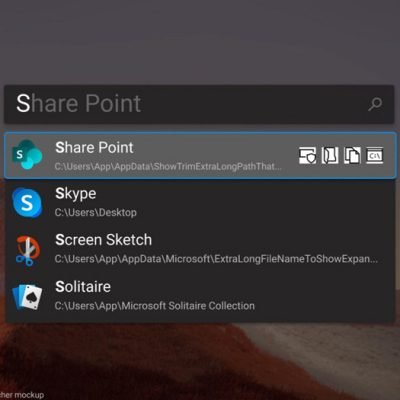Open path in console icon
Viewport: 400px width, 400px height.
tap(375, 155)
